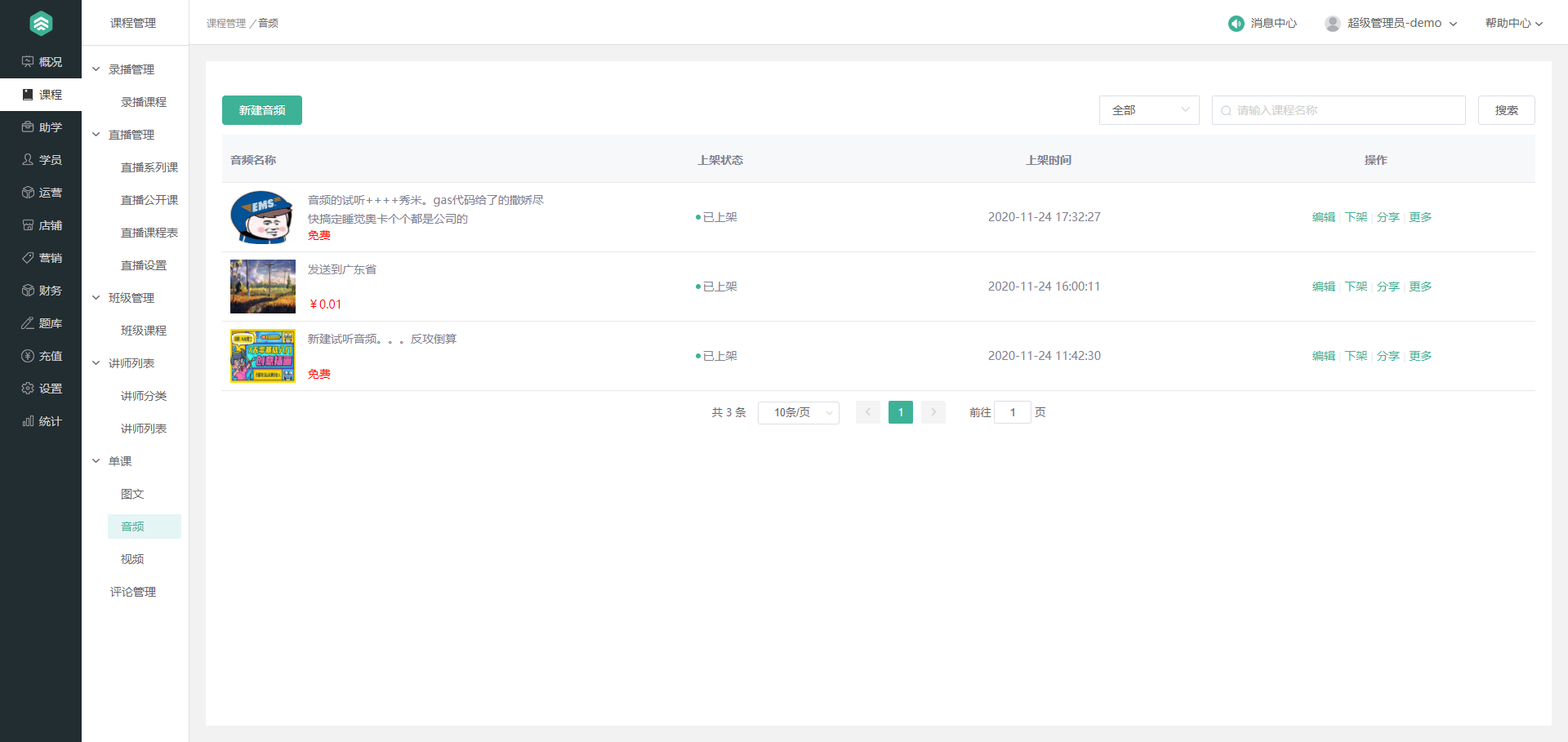Image resolution: width=1568 pixels, height=742 pixels.
Task: Collapse the 直播管理 section
Action: (x=96, y=135)
